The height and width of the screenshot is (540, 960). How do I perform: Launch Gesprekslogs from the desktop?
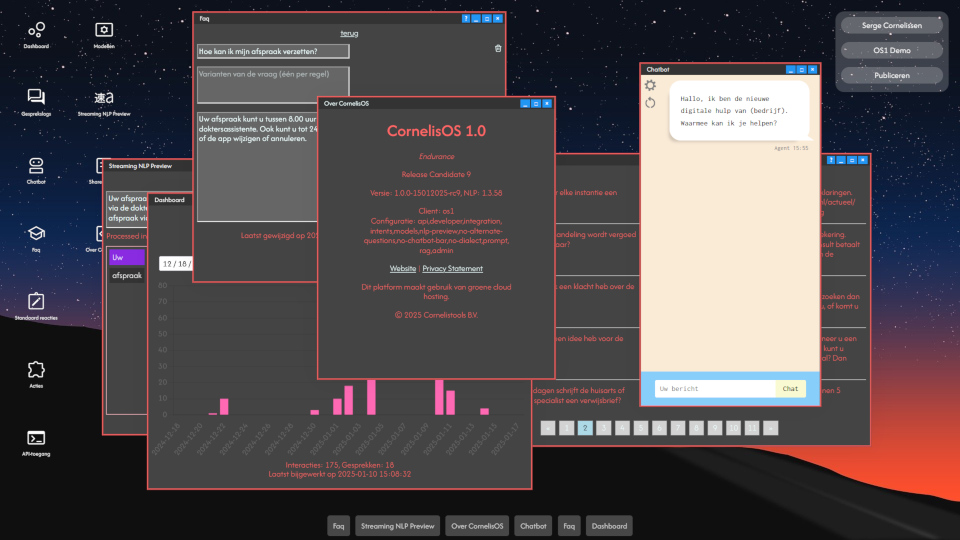pyautogui.click(x=36, y=102)
